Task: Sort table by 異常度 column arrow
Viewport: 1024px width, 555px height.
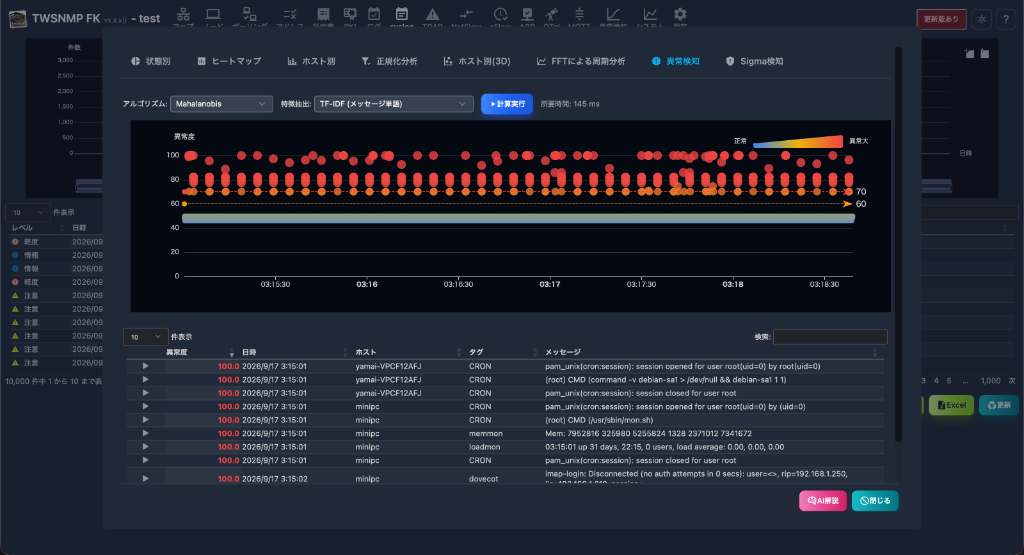Action: (231, 353)
